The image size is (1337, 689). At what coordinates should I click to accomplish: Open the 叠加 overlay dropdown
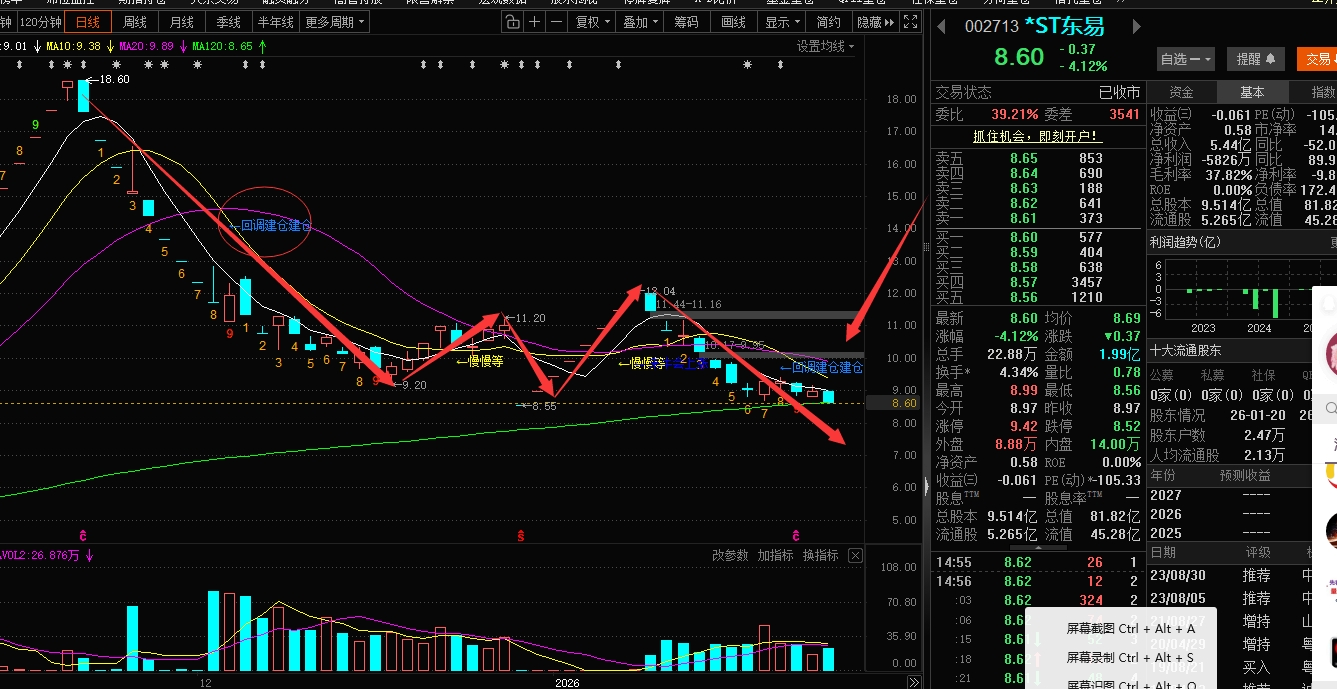[x=641, y=22]
